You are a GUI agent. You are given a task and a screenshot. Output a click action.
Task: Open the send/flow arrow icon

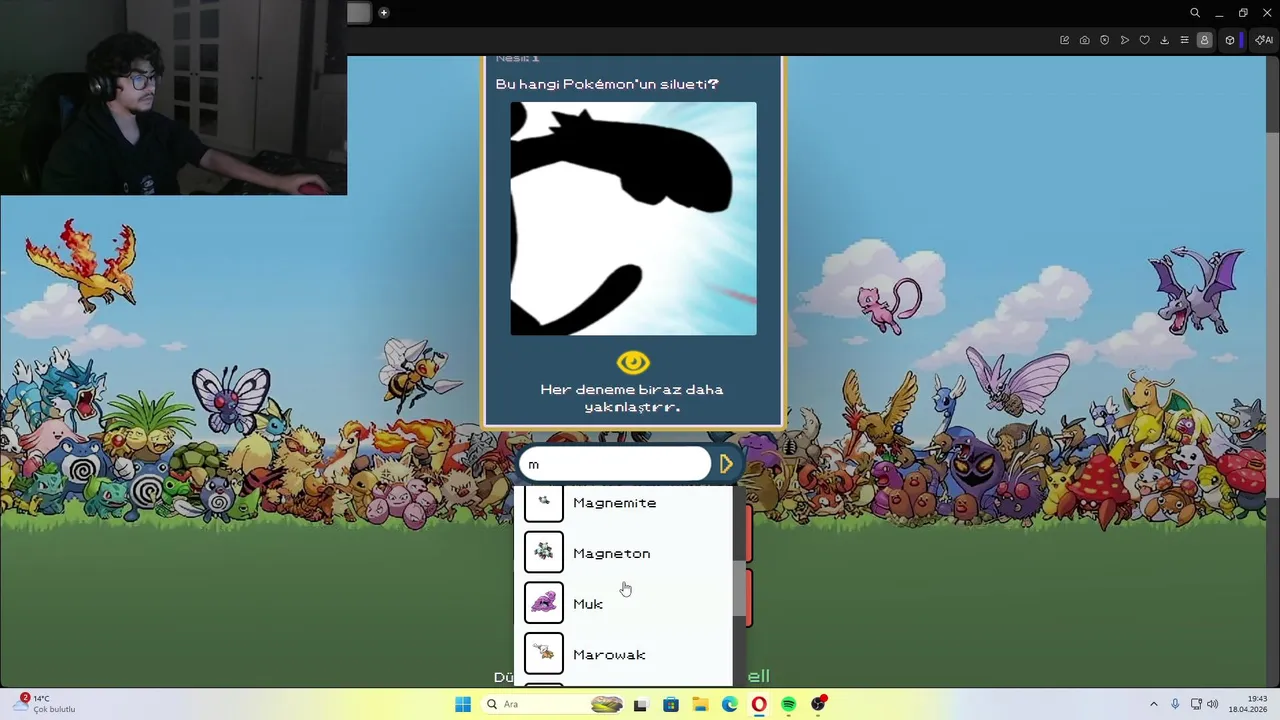1124,40
